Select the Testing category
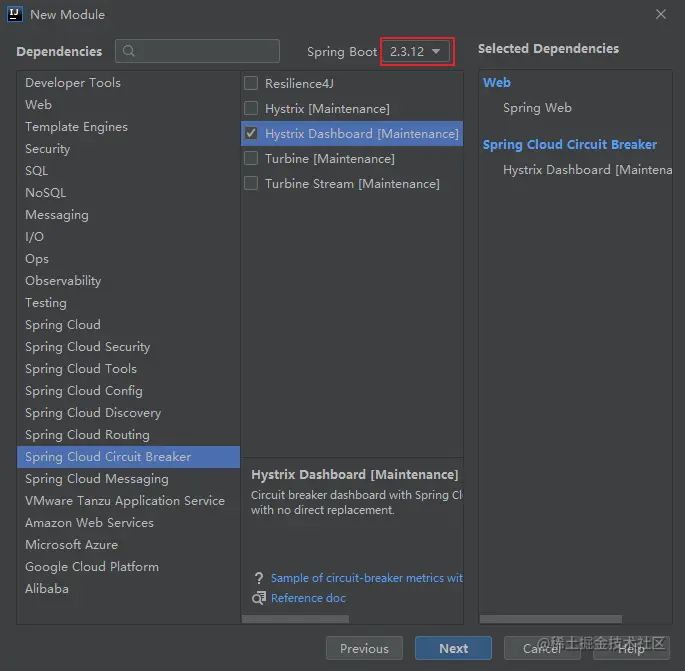The image size is (685, 671). 128,302
